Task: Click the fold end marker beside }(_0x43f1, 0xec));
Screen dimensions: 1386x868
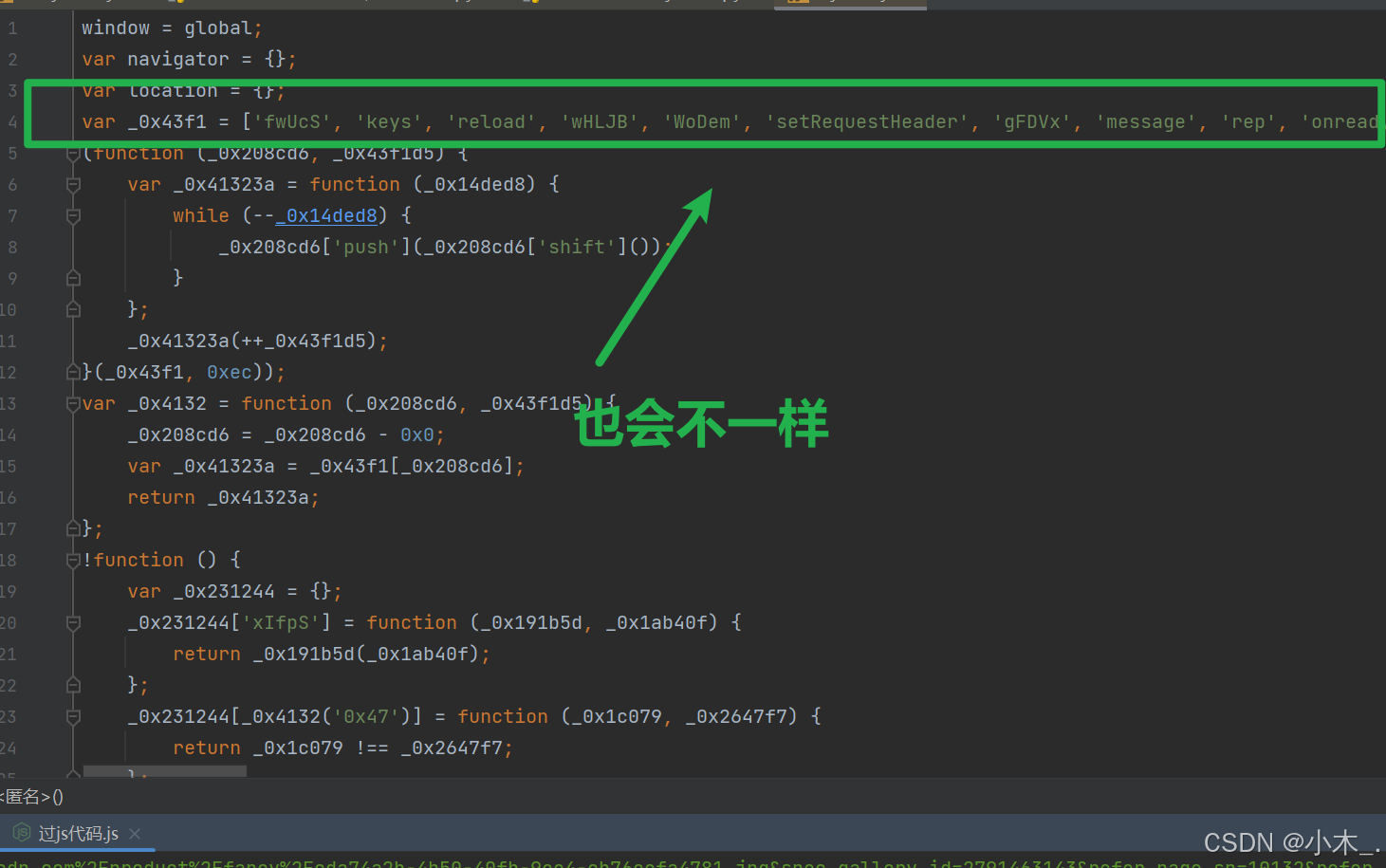Action: click(73, 373)
